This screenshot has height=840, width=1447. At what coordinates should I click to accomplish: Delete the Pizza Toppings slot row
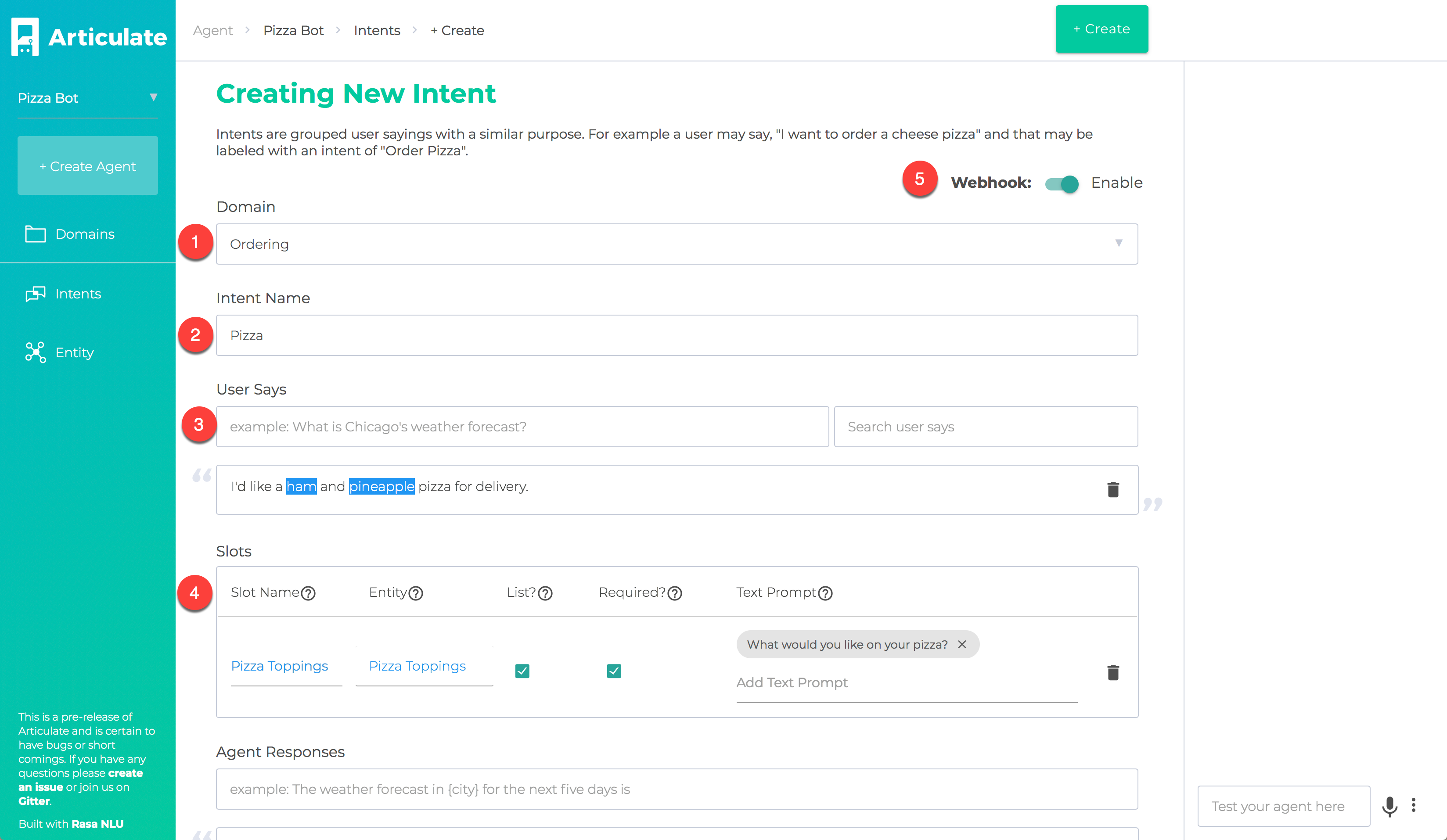pyautogui.click(x=1113, y=672)
